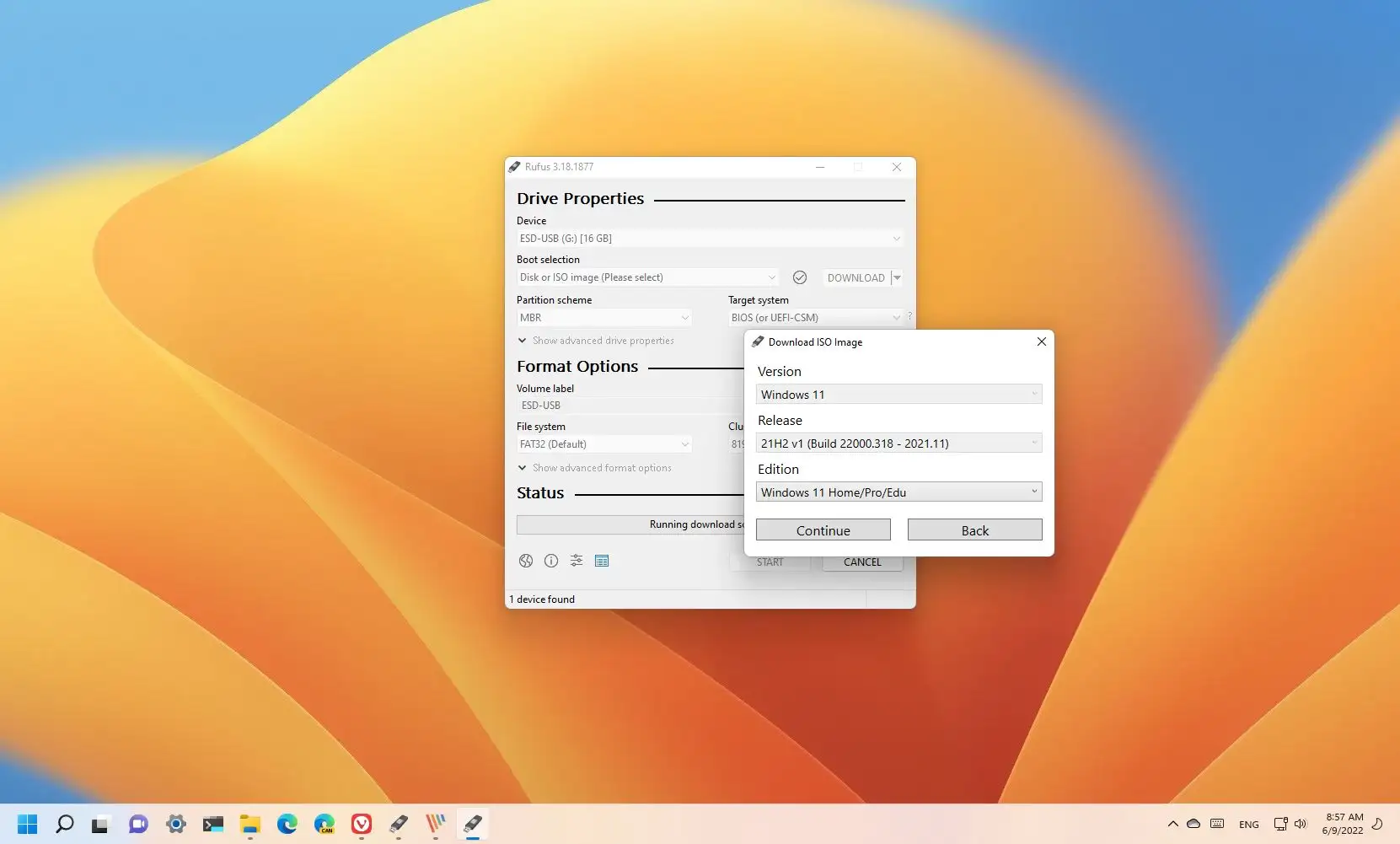Viewport: 1400px width, 844px height.
Task: Click the Rufus pen drive icon in title bar
Action: coord(514,167)
